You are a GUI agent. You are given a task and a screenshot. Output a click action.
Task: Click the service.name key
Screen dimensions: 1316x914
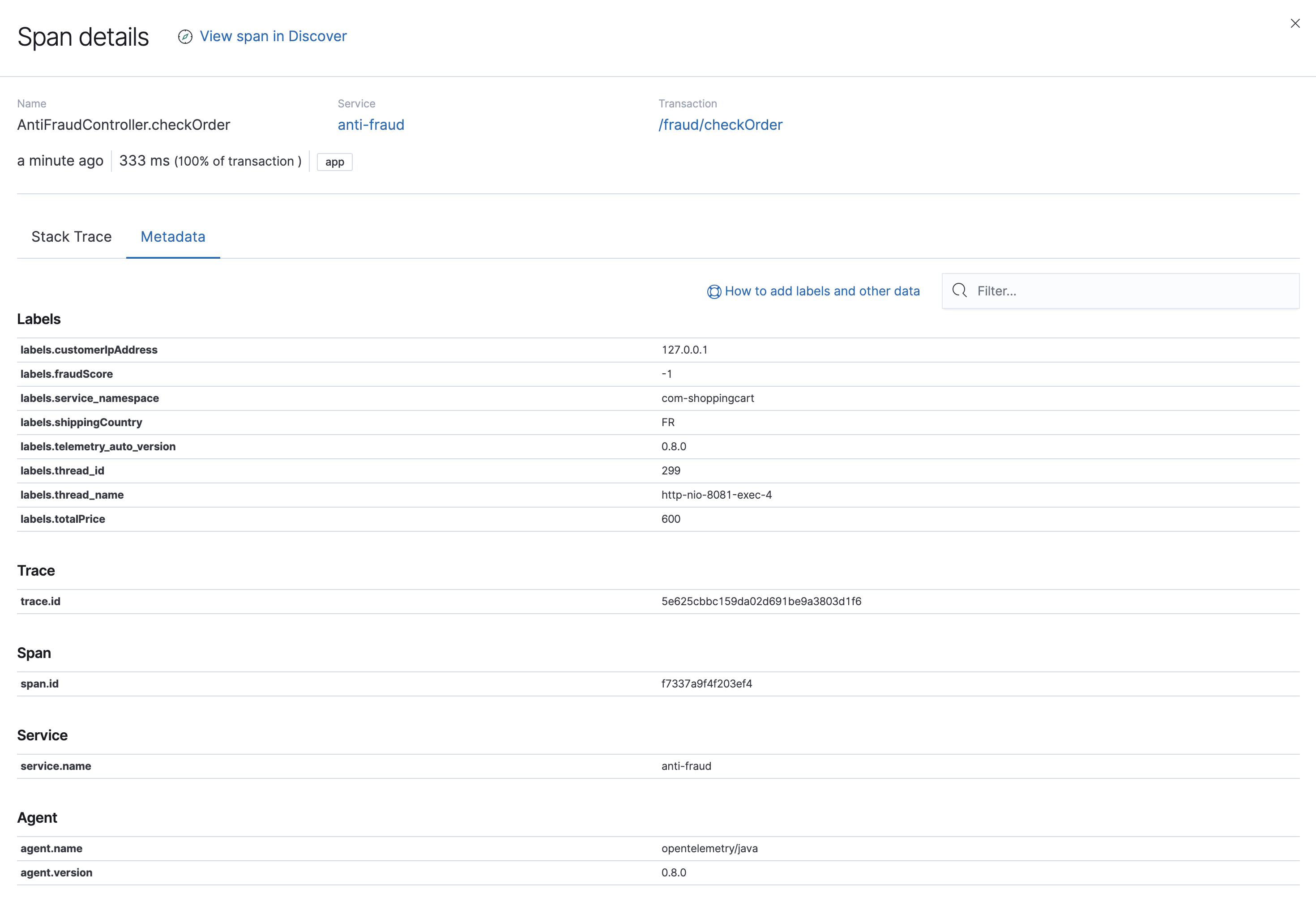(x=56, y=766)
